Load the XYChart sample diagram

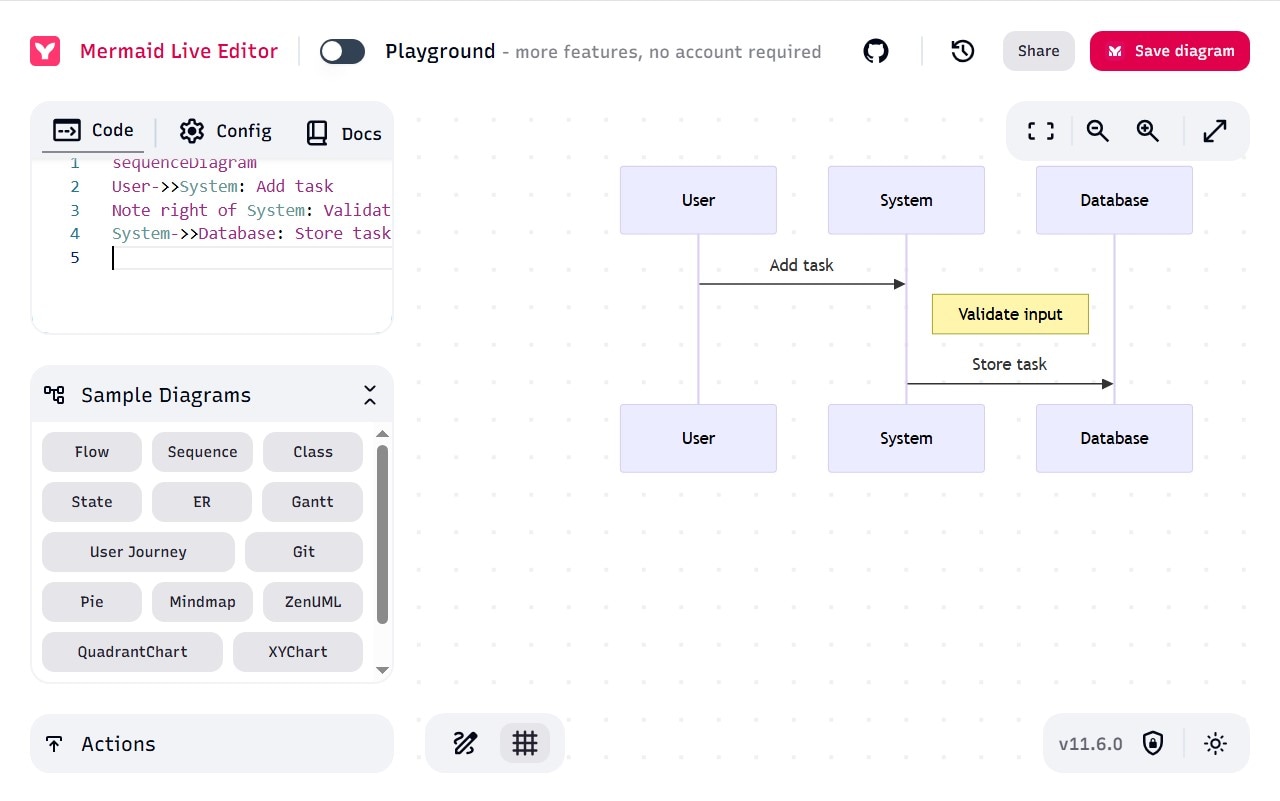point(298,652)
